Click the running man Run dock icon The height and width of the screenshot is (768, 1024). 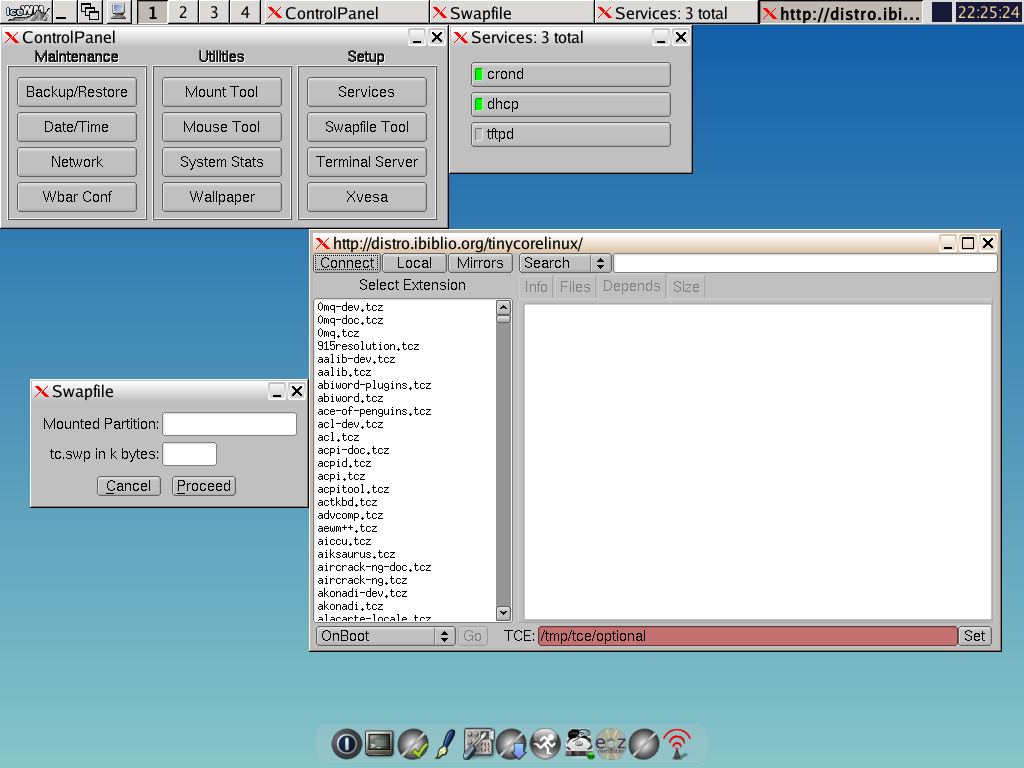[545, 743]
